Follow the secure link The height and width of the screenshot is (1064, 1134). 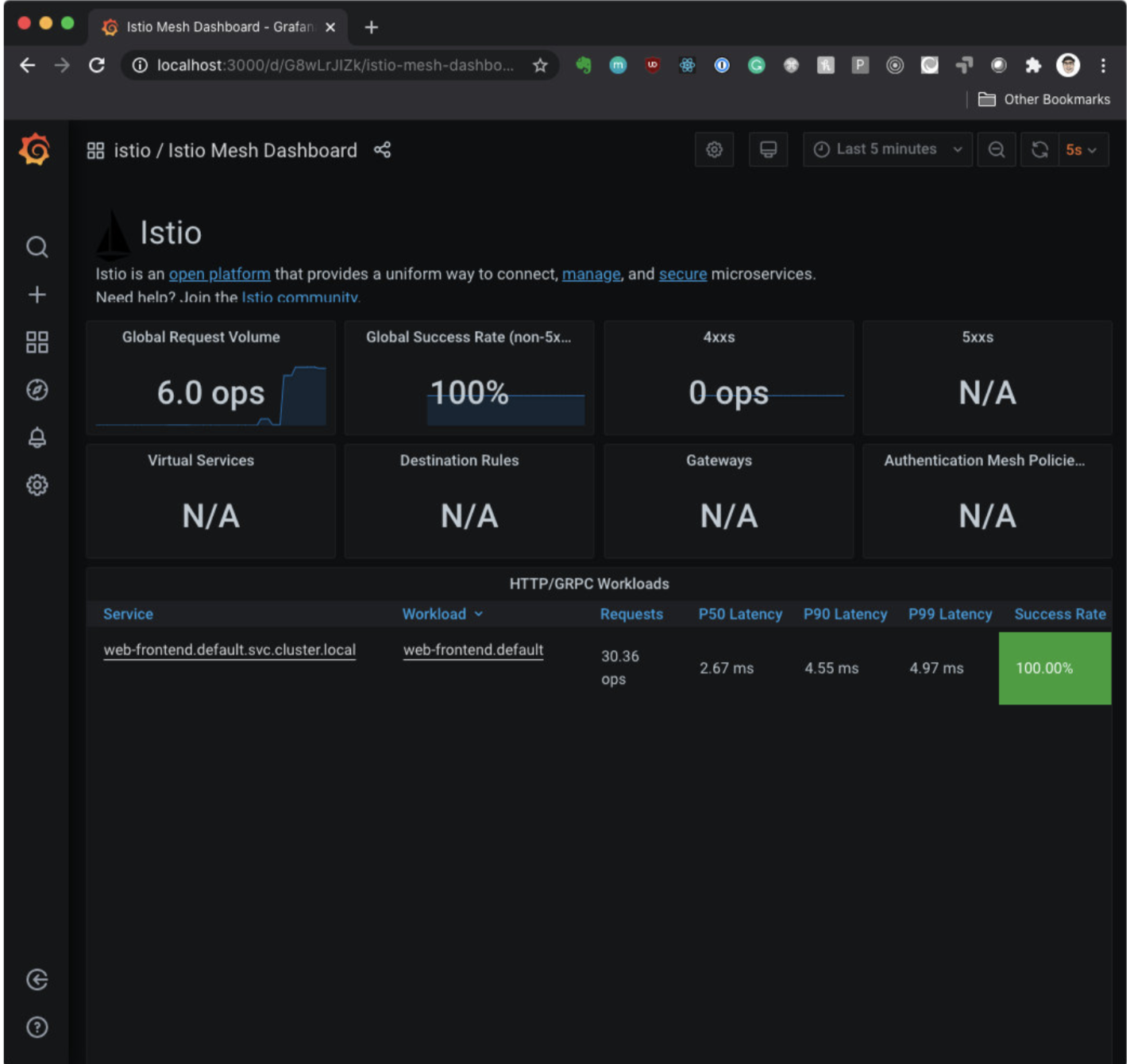(x=682, y=274)
